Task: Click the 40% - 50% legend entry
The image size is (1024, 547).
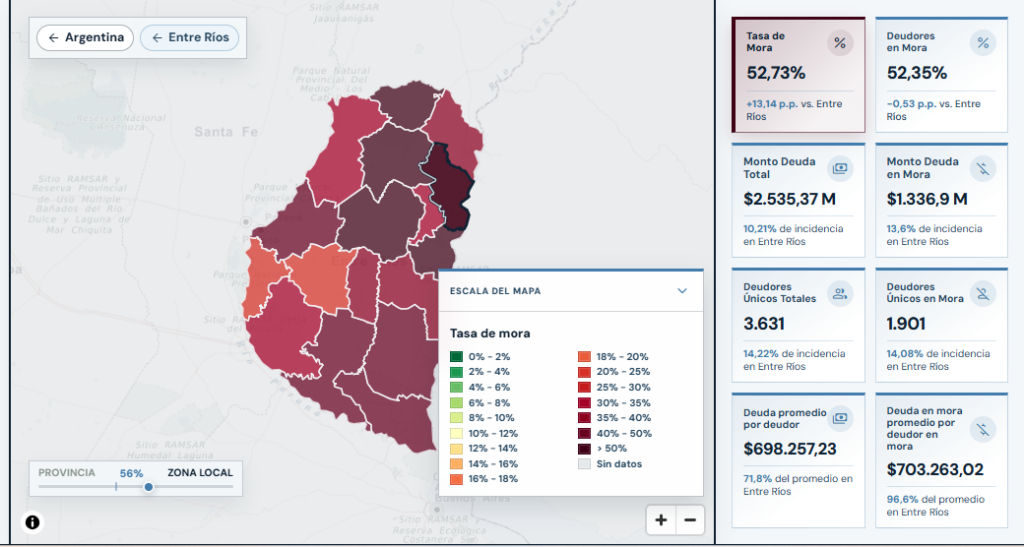Action: pyautogui.click(x=615, y=433)
